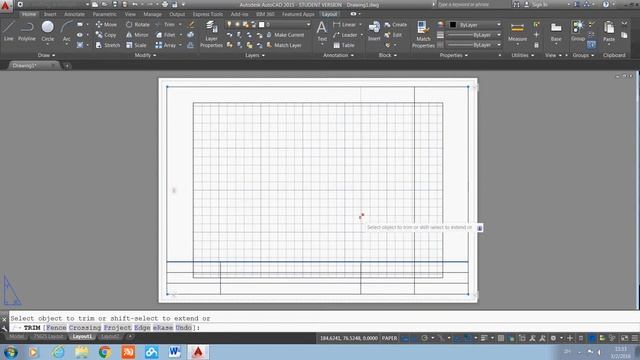
Task: Select the Fence option in command line
Action: coord(56,328)
